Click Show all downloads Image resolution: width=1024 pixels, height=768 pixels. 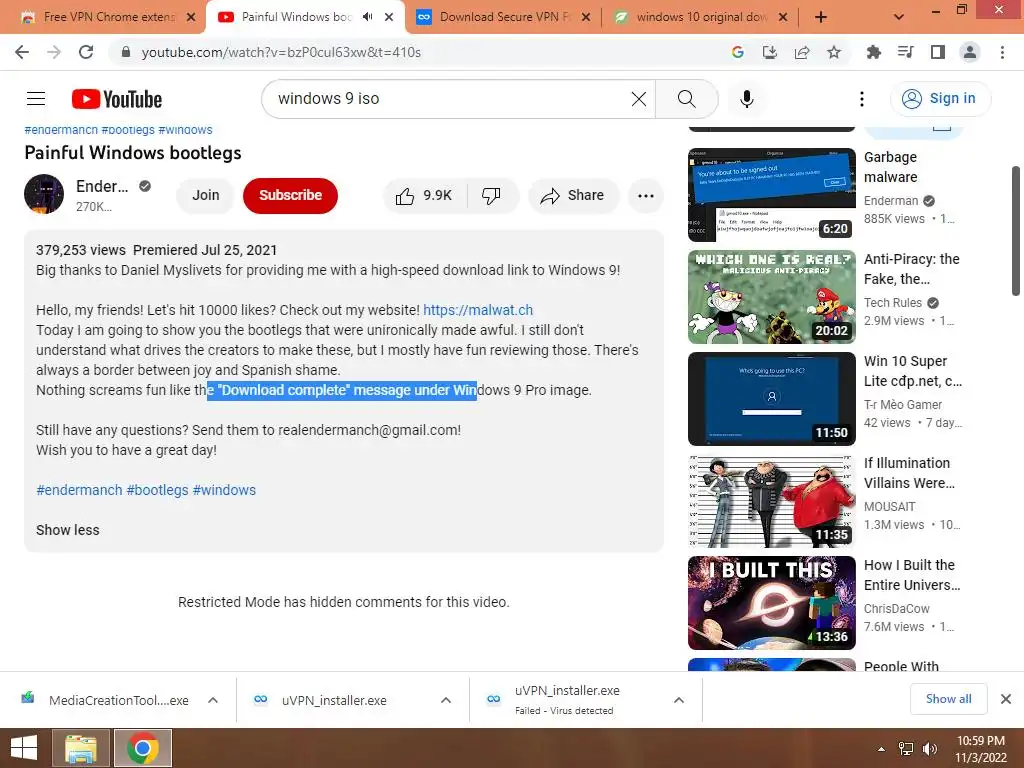pos(948,699)
